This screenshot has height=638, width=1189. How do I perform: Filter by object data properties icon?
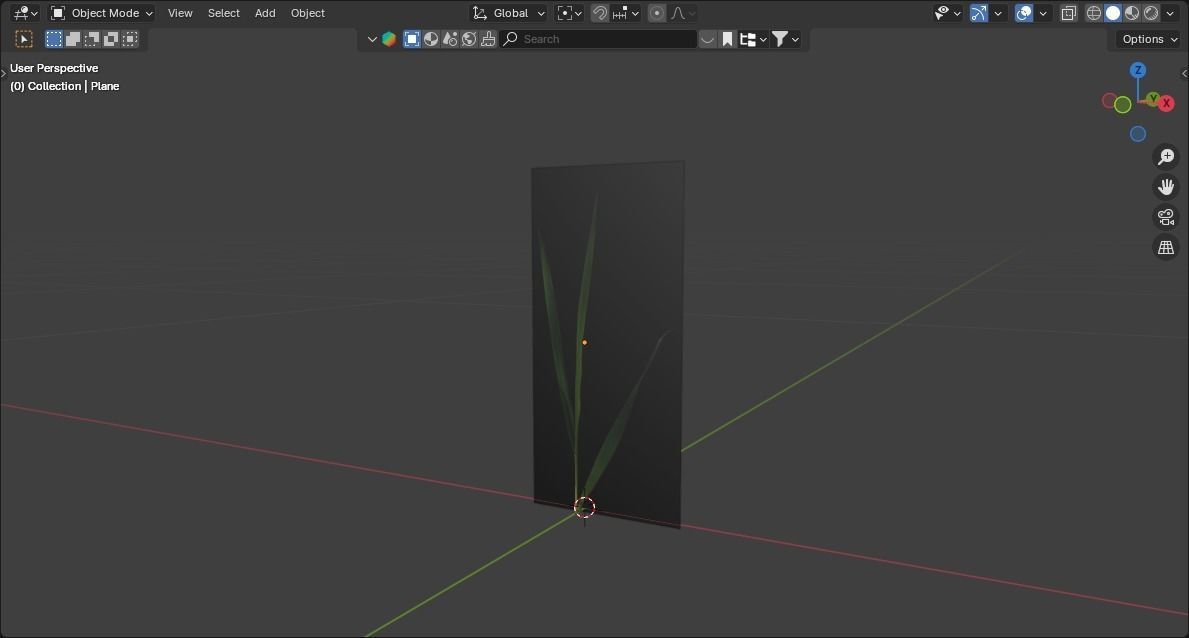[x=412, y=39]
